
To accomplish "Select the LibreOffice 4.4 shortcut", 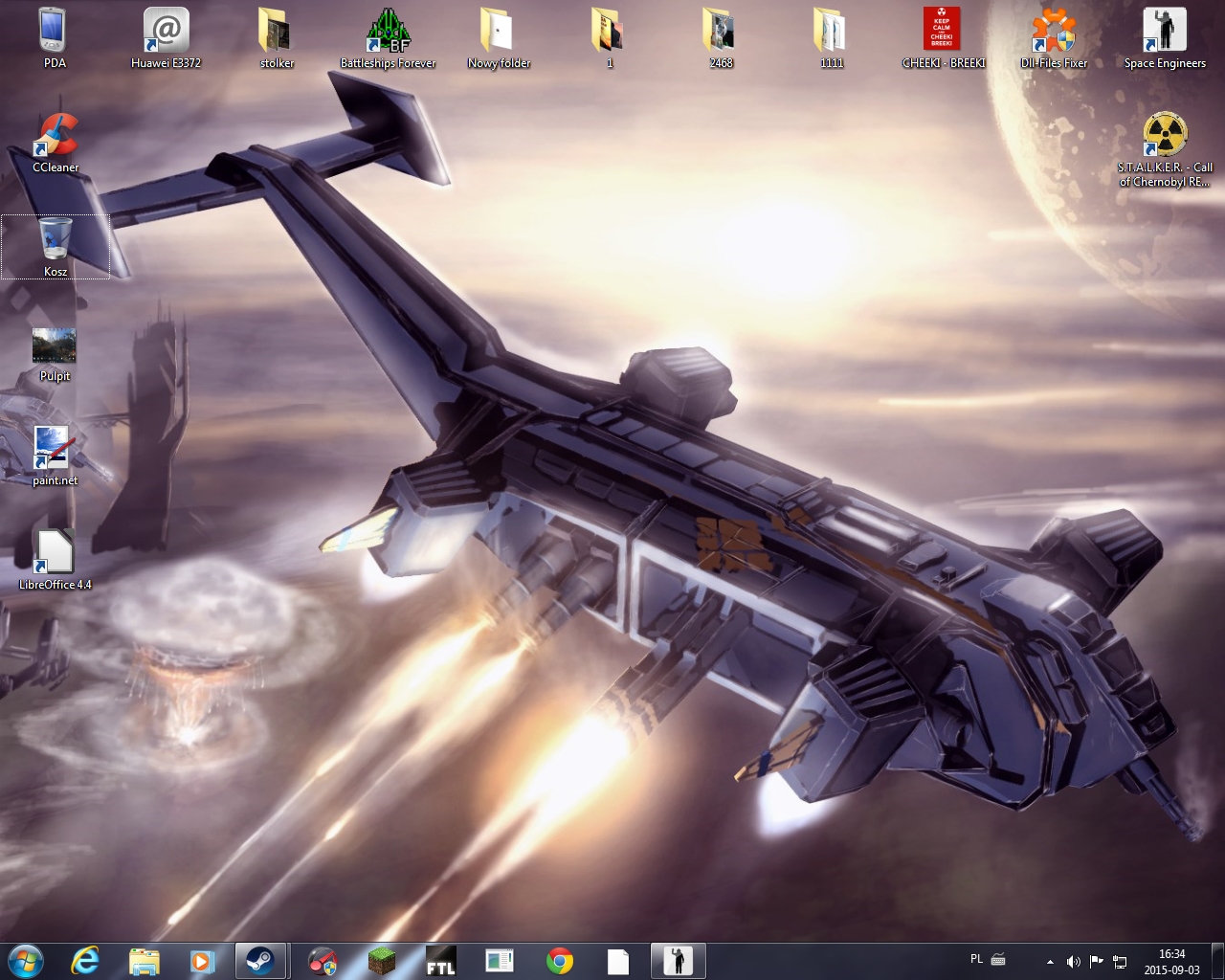I will 55,560.
